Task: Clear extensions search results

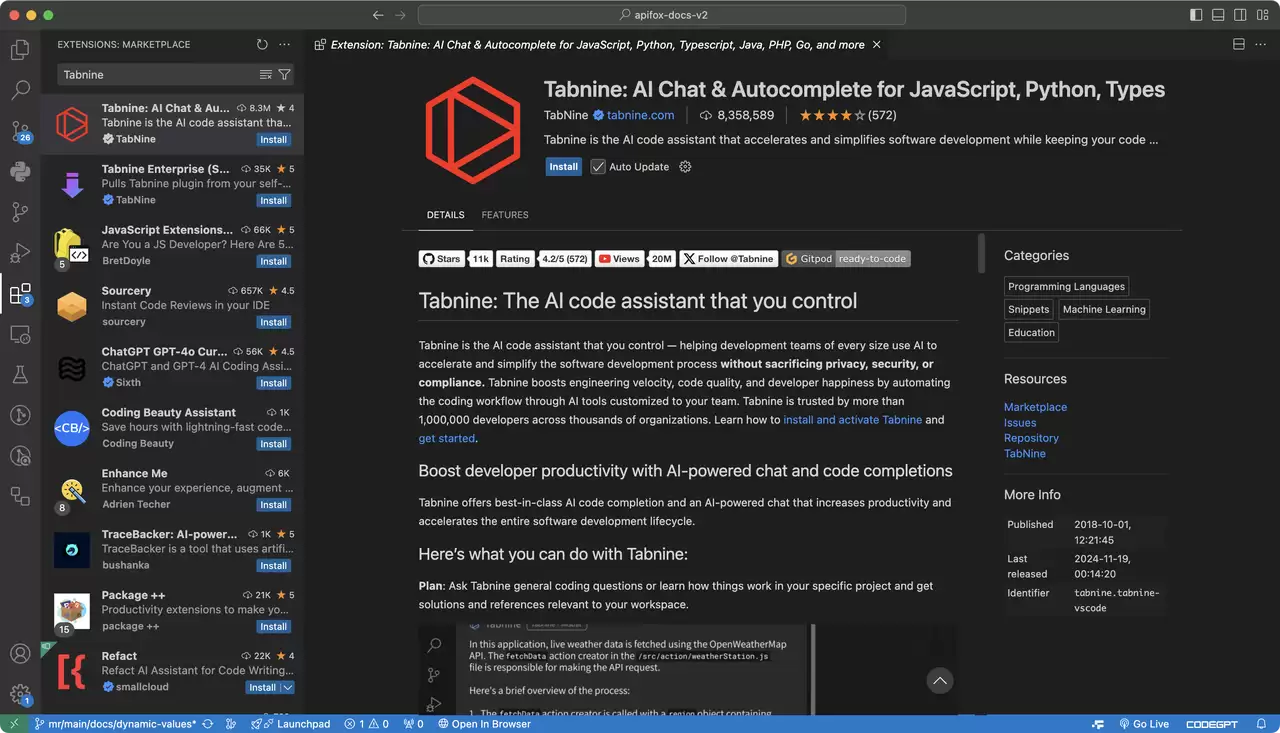Action: [266, 75]
